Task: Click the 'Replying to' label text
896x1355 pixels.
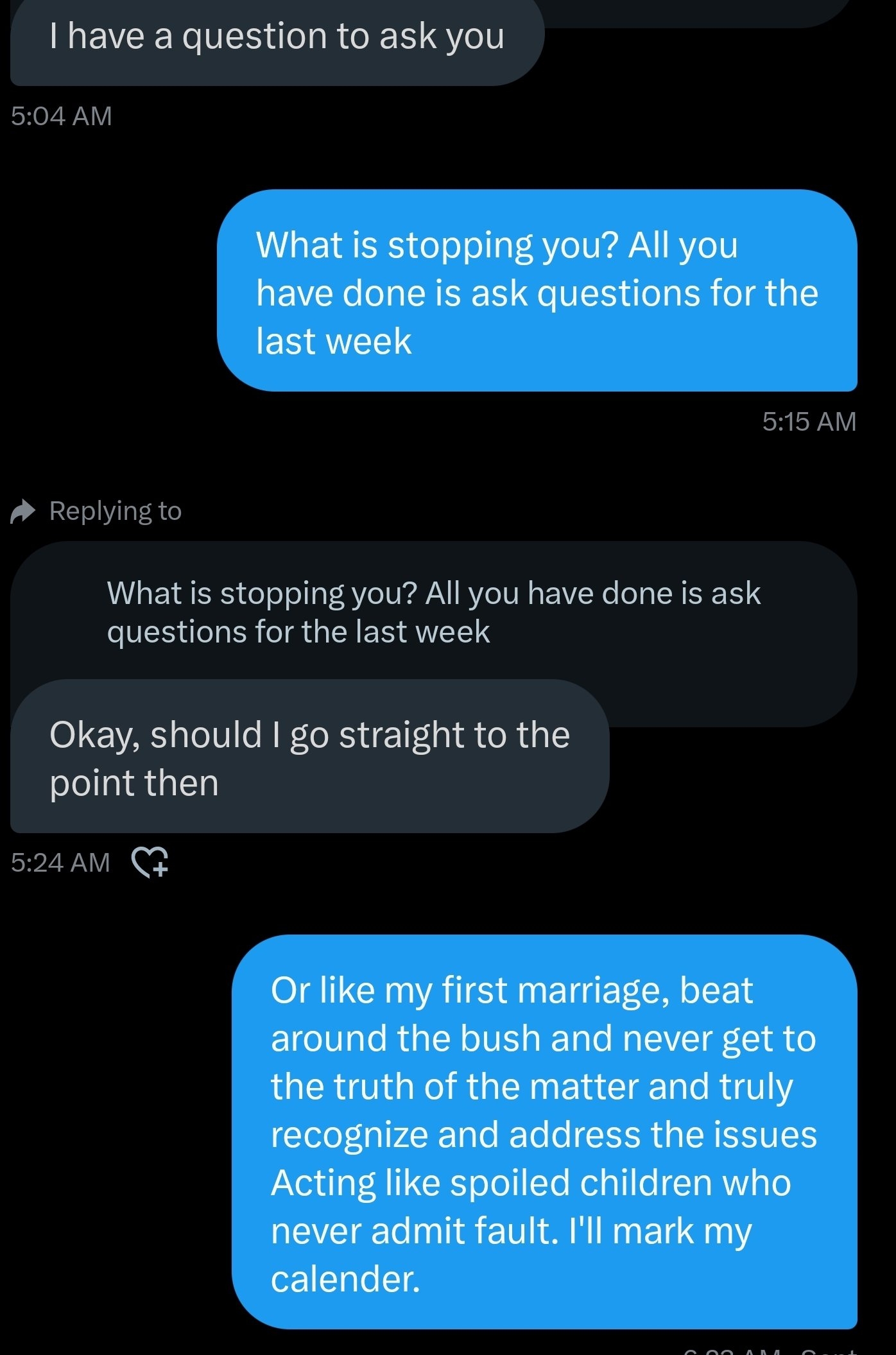Action: tap(116, 510)
